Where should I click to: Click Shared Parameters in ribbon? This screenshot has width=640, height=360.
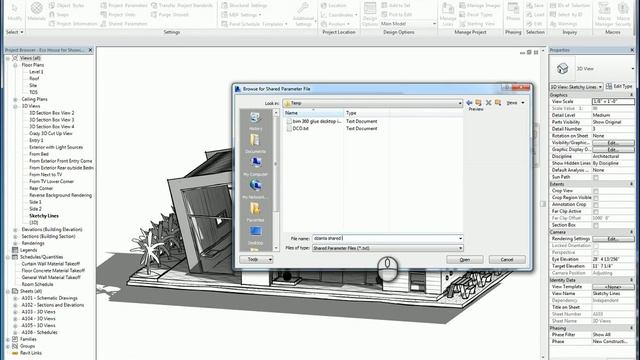[x=124, y=24]
